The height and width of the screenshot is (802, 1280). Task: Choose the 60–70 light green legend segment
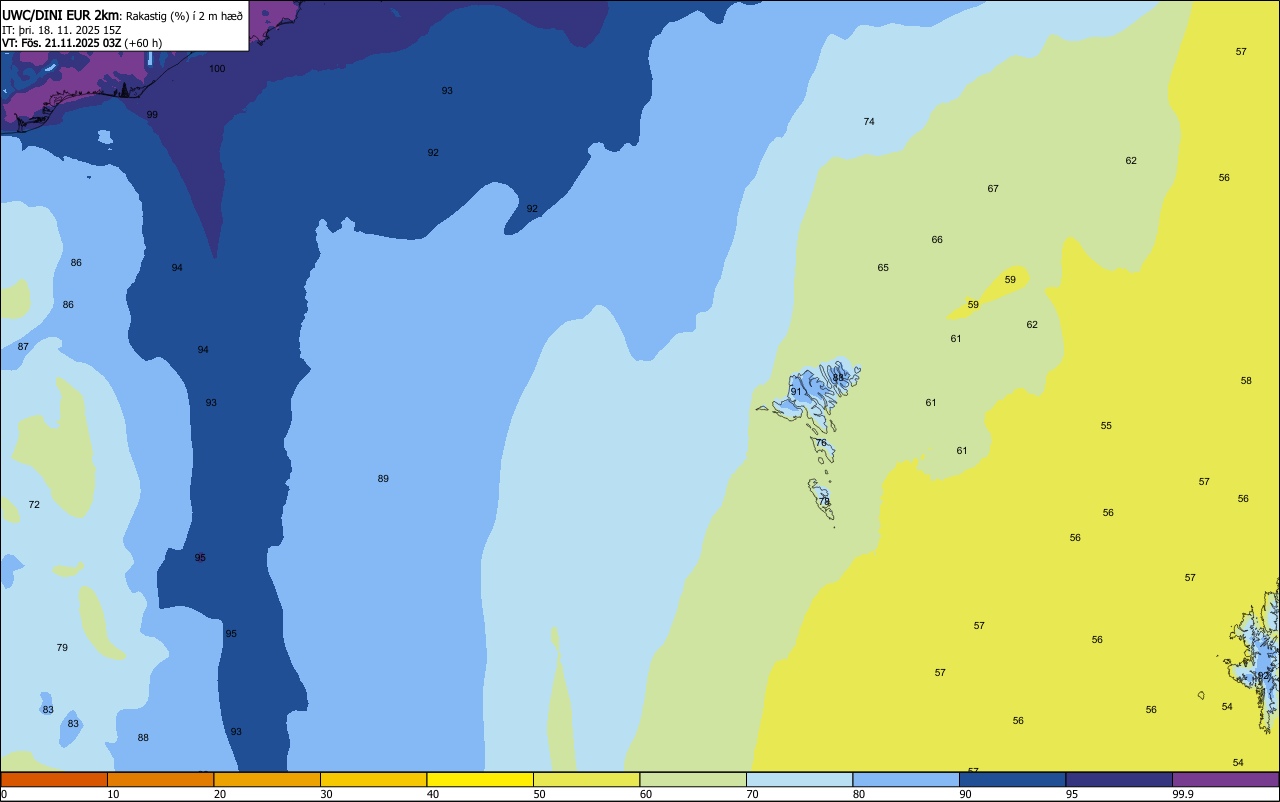click(x=693, y=779)
